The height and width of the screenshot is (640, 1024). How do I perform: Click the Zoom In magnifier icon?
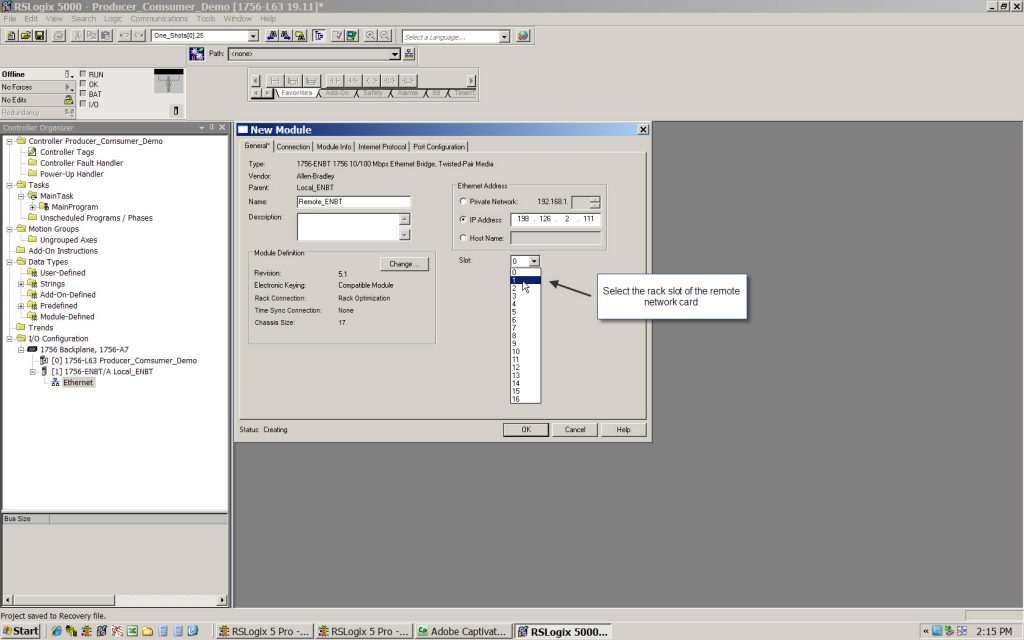(x=370, y=36)
